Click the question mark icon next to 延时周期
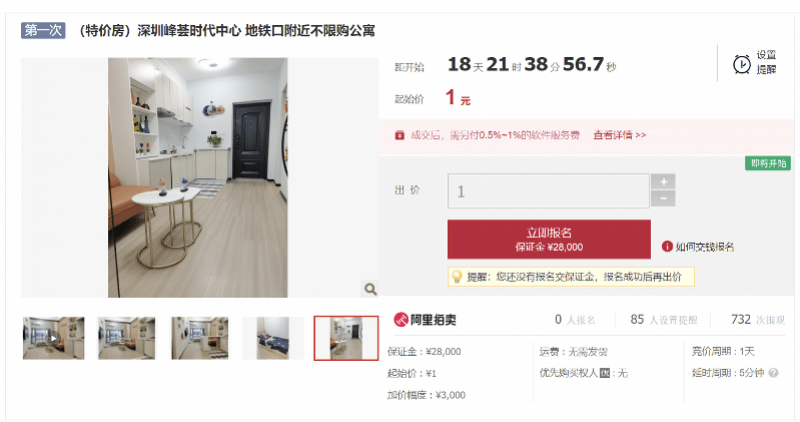The image size is (800, 422). [x=773, y=373]
